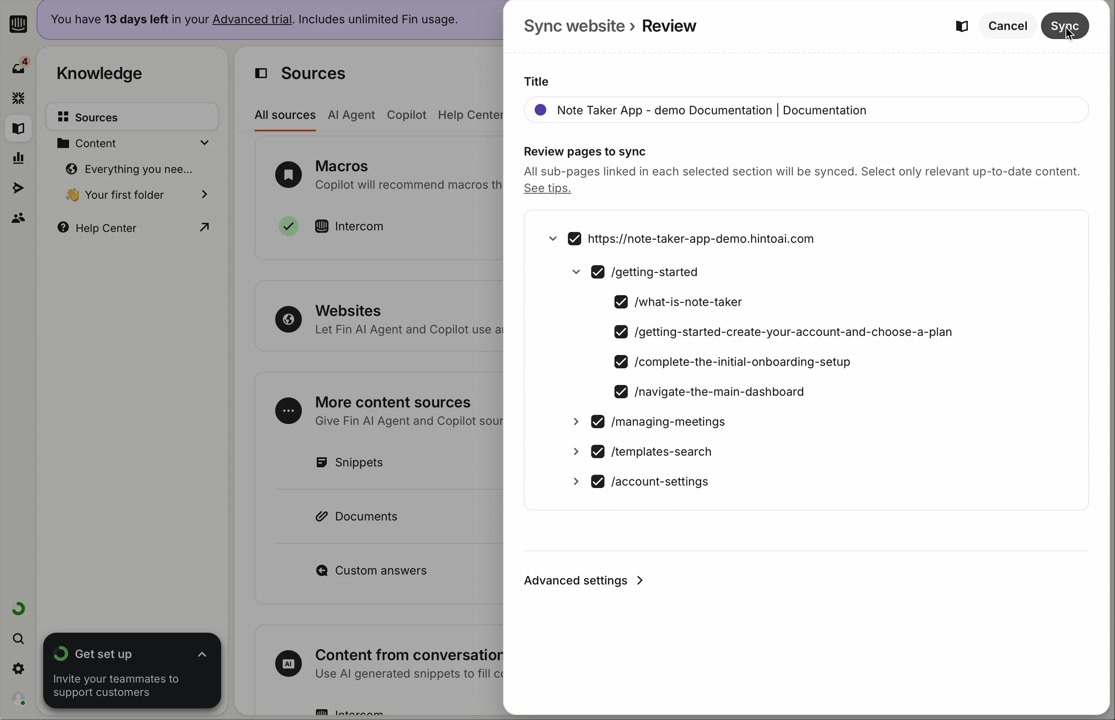Uncheck the /what-is-note-taker page checkbox

tap(621, 302)
